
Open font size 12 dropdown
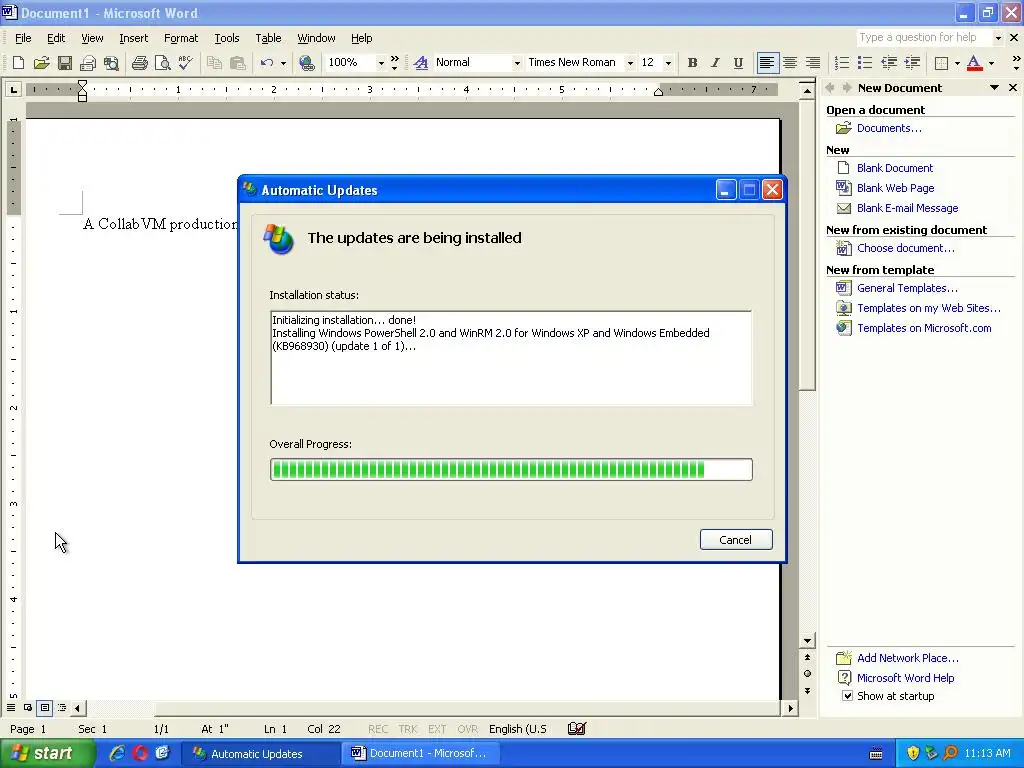(x=667, y=63)
